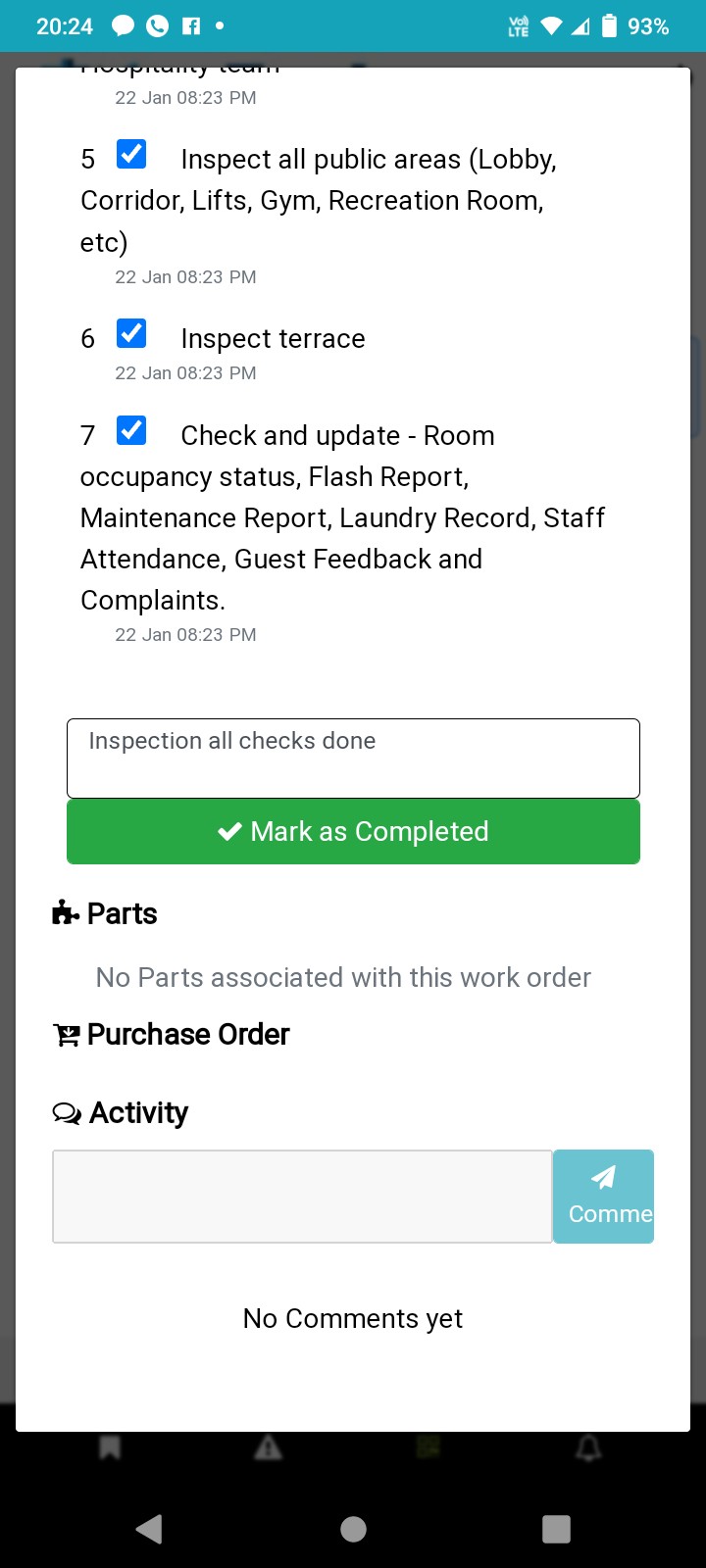Image resolution: width=706 pixels, height=1568 pixels.
Task: Open the notifications bell tab
Action: coord(588,1447)
